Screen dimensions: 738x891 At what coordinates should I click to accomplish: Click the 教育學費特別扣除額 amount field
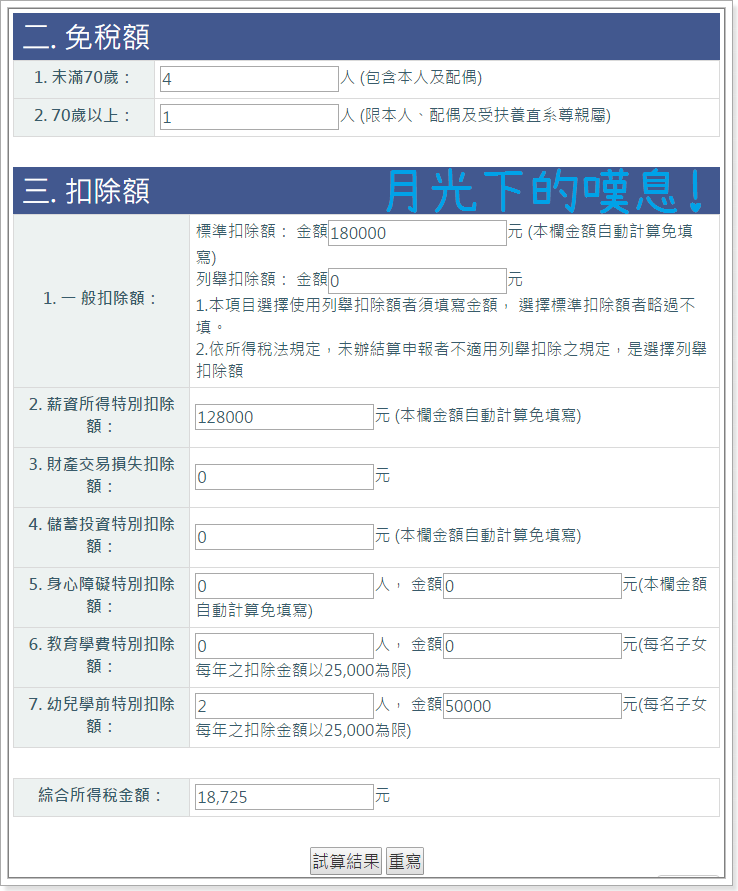click(x=532, y=646)
